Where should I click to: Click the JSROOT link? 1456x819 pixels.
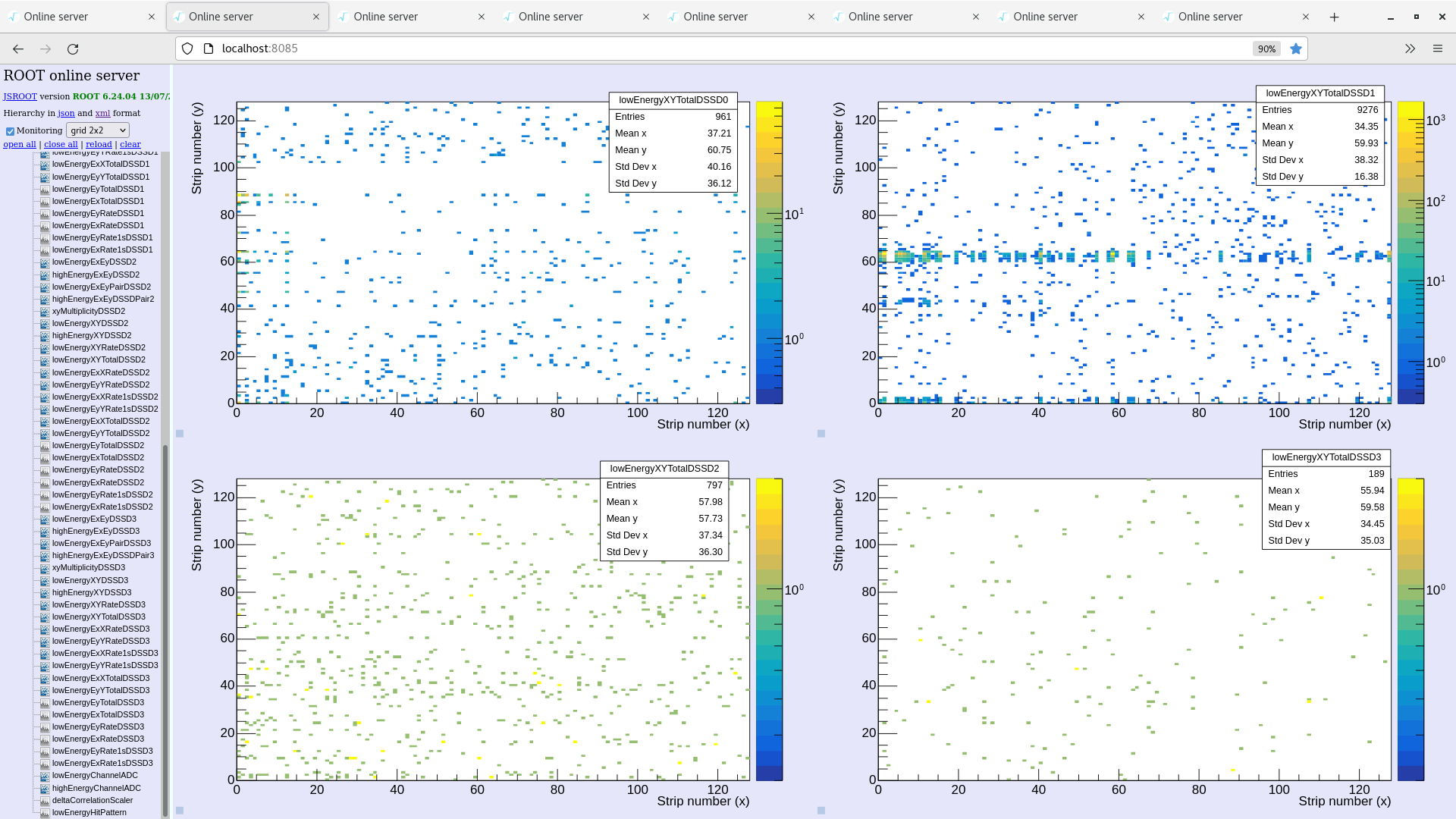[20, 96]
